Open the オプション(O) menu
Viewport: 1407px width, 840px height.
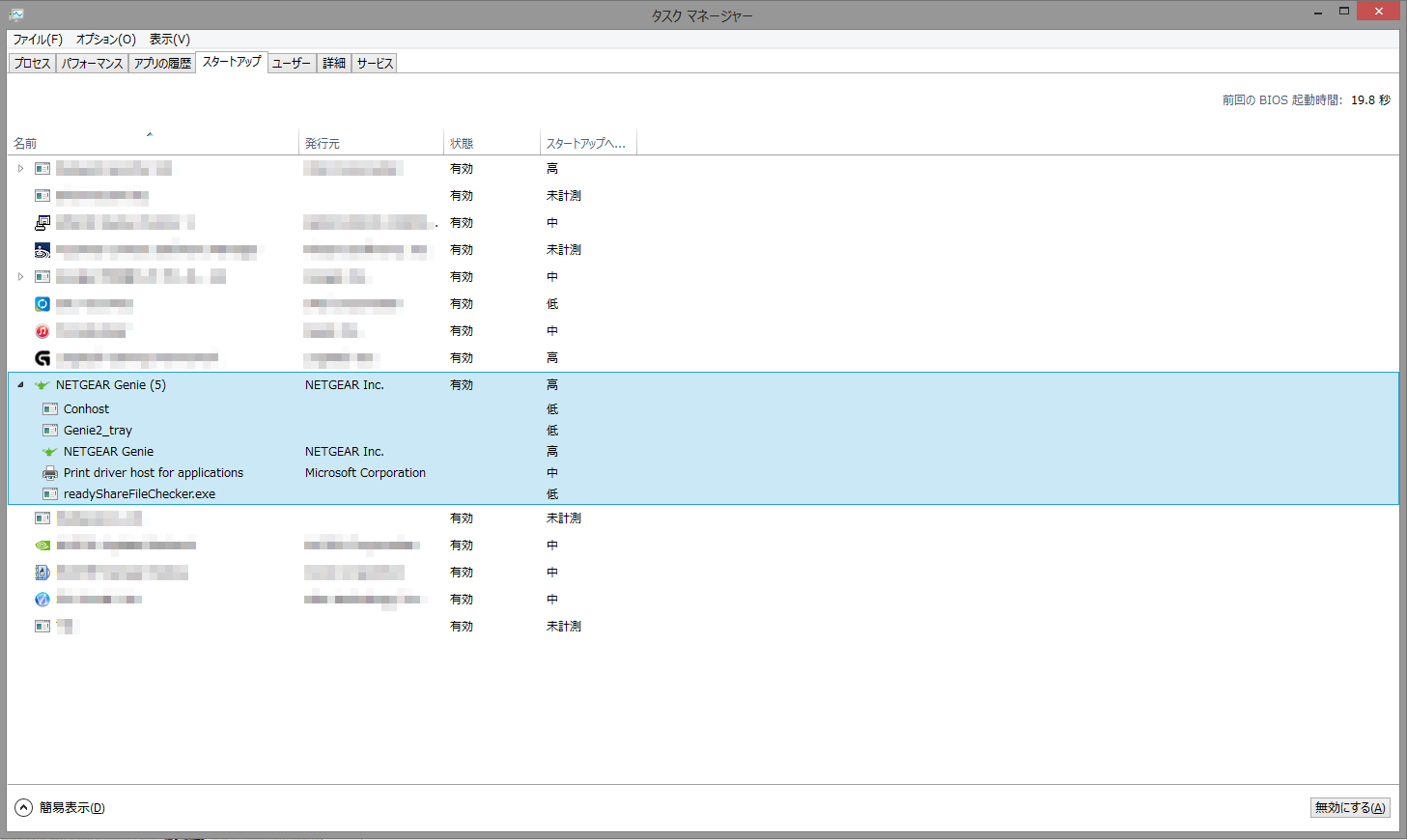click(105, 40)
